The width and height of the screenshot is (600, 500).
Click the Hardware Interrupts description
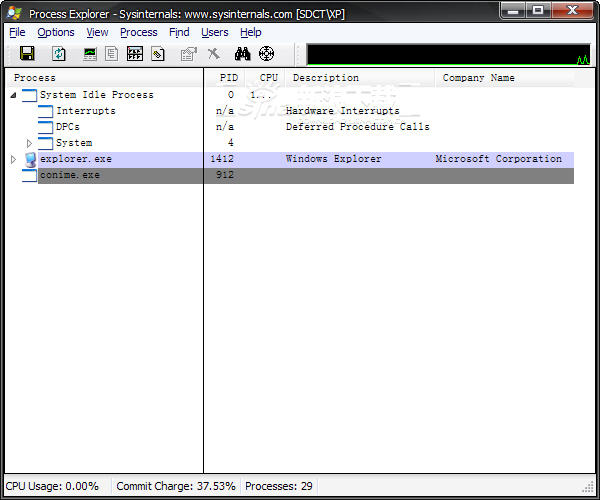pos(342,111)
